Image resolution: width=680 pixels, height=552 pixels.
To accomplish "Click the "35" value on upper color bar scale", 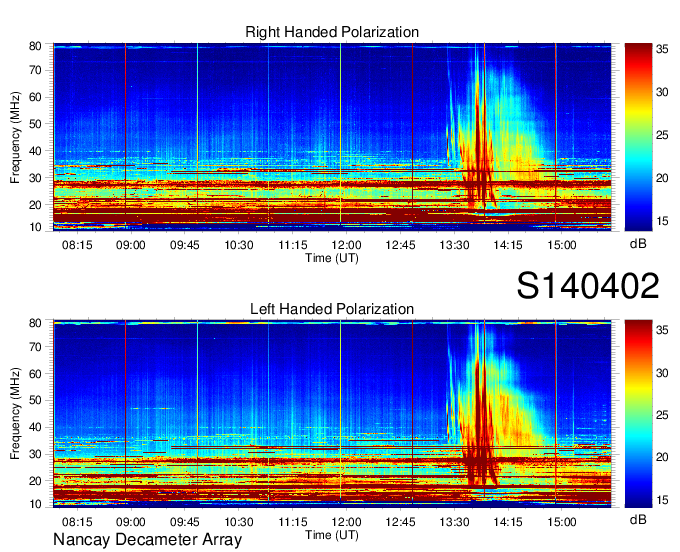I will [662, 49].
